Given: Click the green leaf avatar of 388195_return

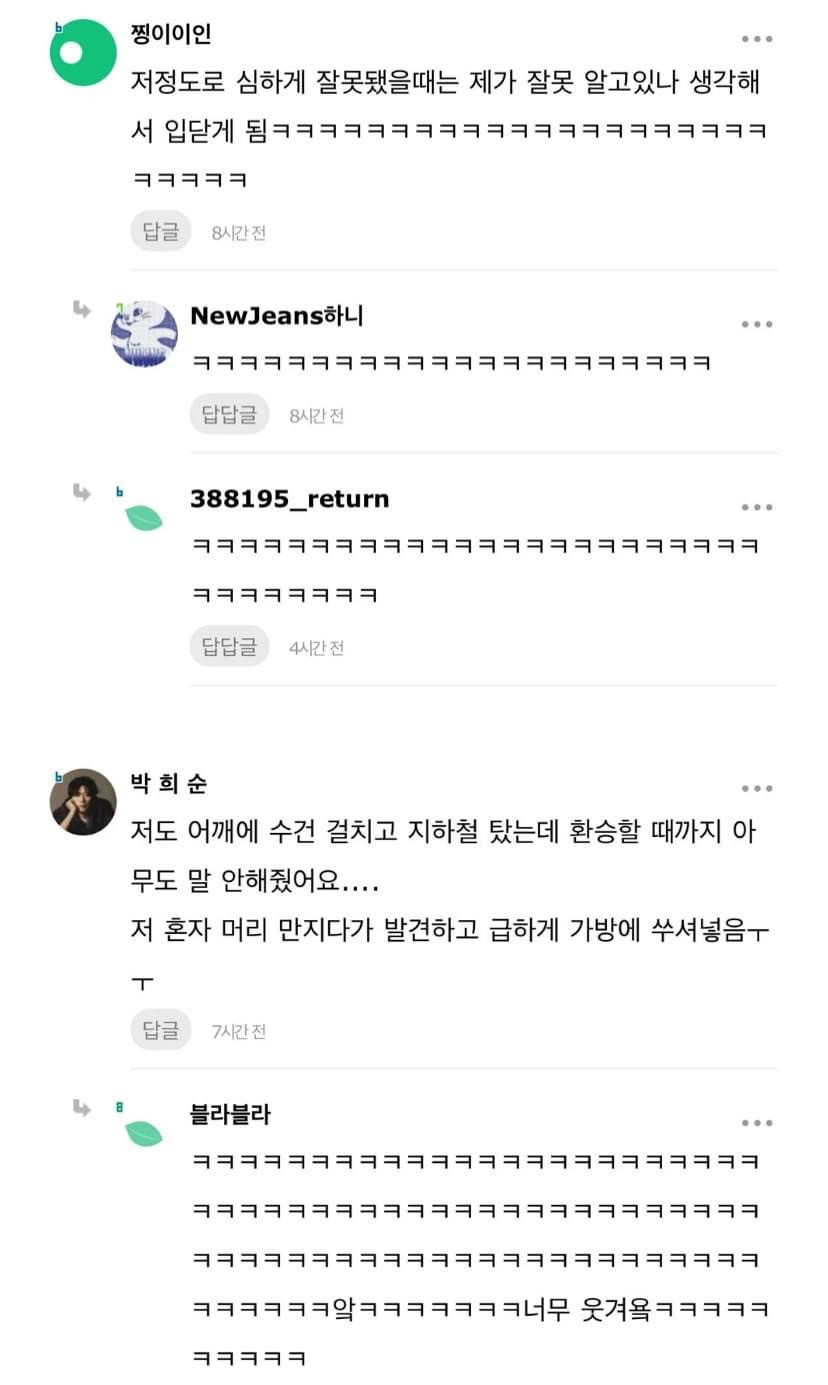Looking at the screenshot, I should coord(143,517).
